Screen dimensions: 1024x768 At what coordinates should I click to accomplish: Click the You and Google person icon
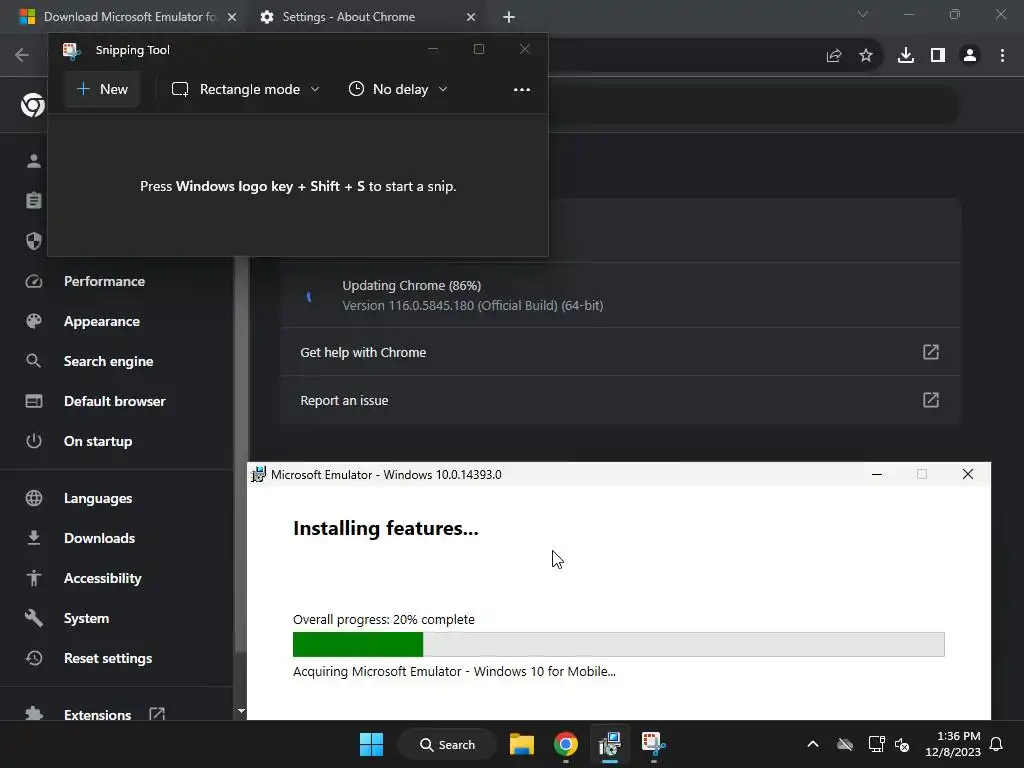34,161
